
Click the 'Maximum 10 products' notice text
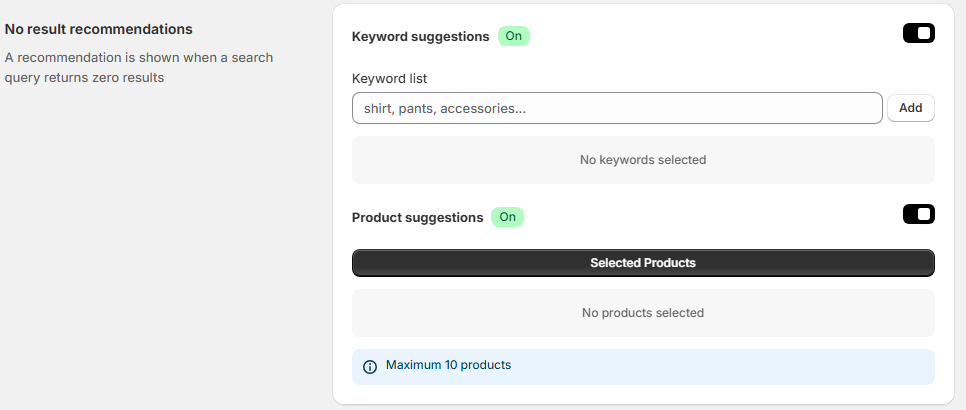[x=448, y=365]
